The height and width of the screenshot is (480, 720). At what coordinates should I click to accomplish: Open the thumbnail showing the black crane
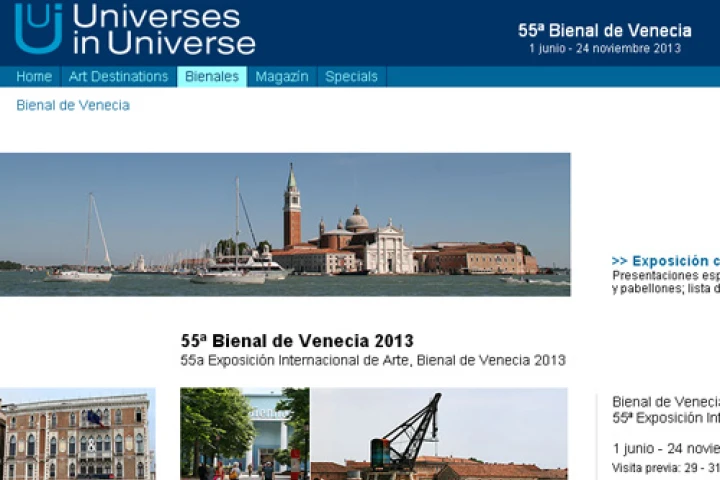pos(439,435)
